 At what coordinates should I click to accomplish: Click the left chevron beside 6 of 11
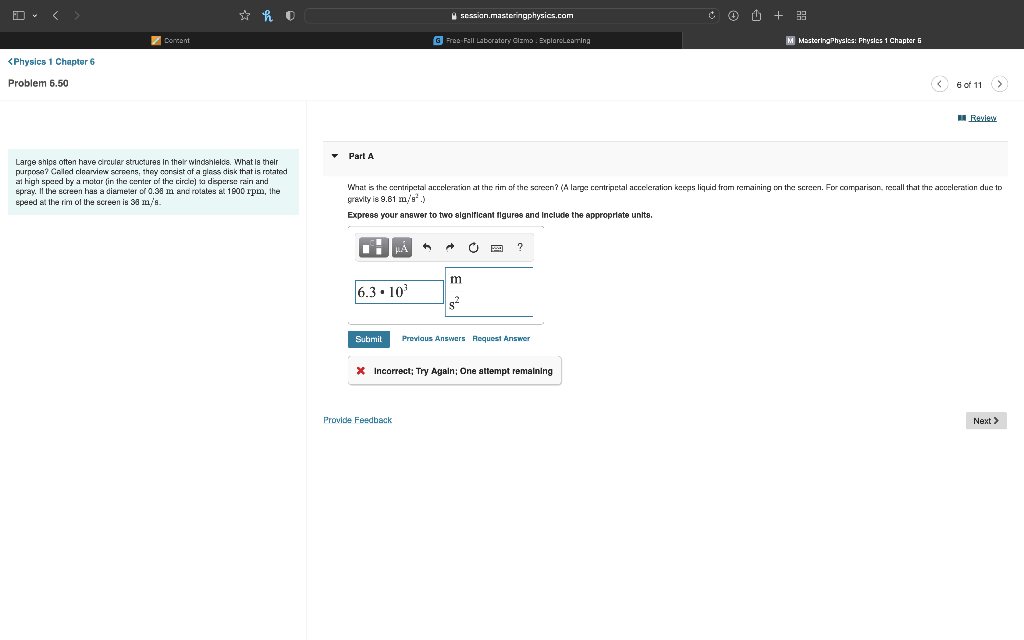(939, 84)
